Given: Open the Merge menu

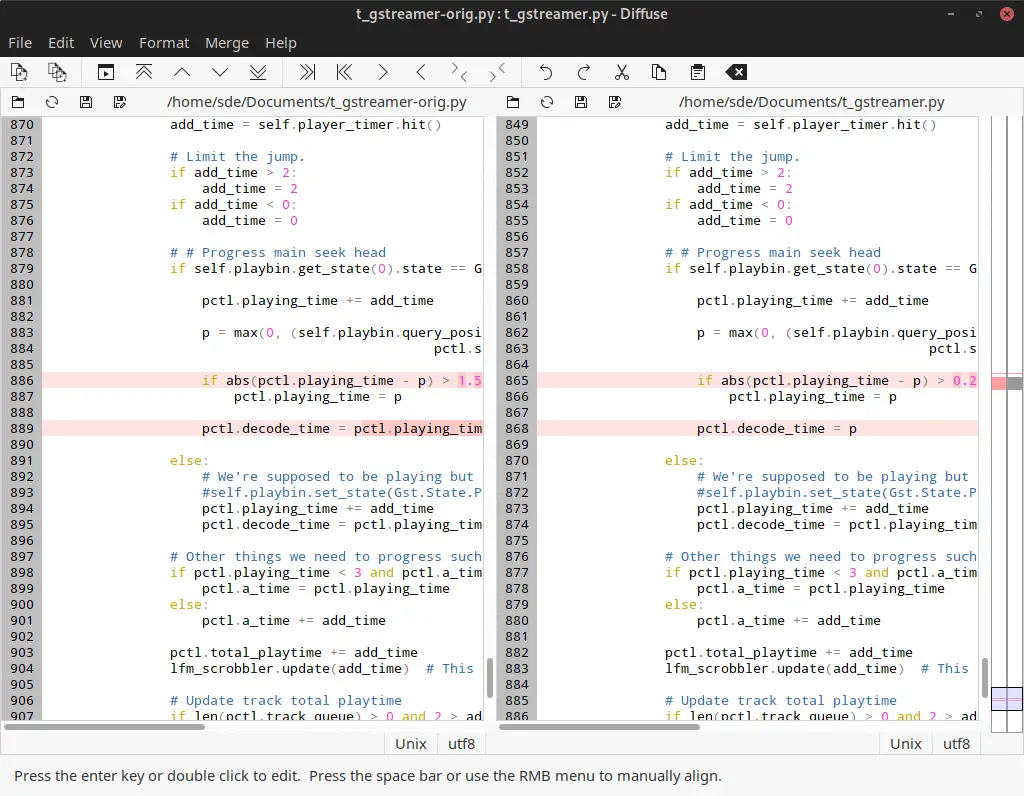Looking at the screenshot, I should point(227,42).
